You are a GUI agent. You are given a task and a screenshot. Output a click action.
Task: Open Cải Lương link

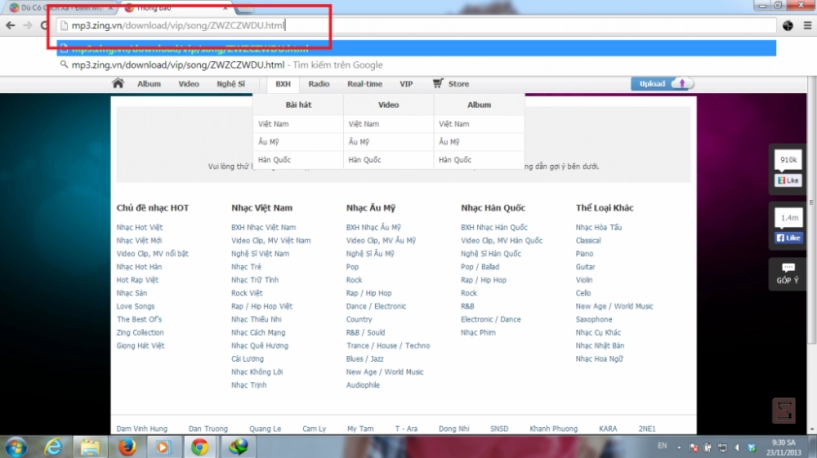coord(247,359)
